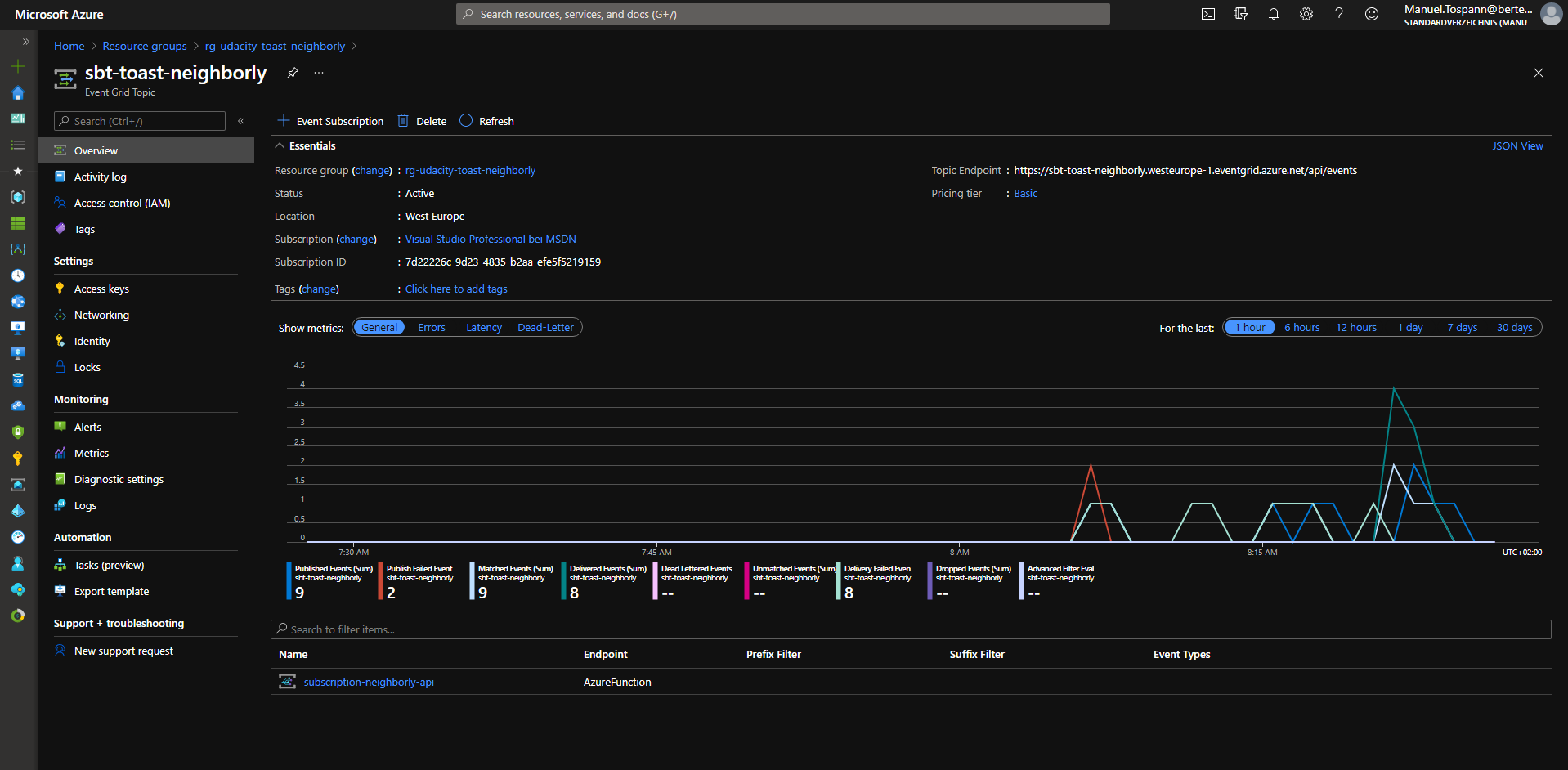Close the sbt-toast-neighborly blade
This screenshot has height=770, width=1568.
point(1539,73)
